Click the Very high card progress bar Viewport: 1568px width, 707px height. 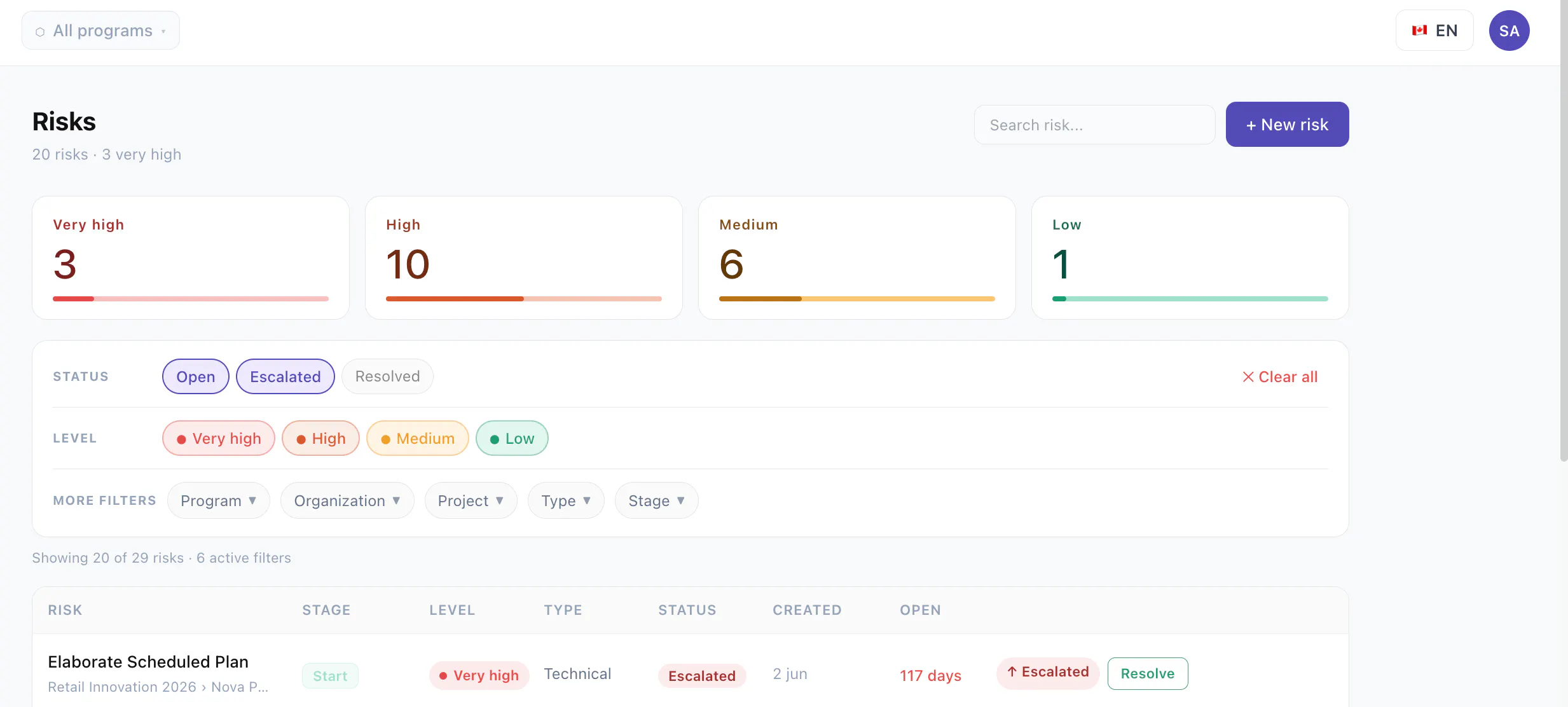tap(191, 299)
